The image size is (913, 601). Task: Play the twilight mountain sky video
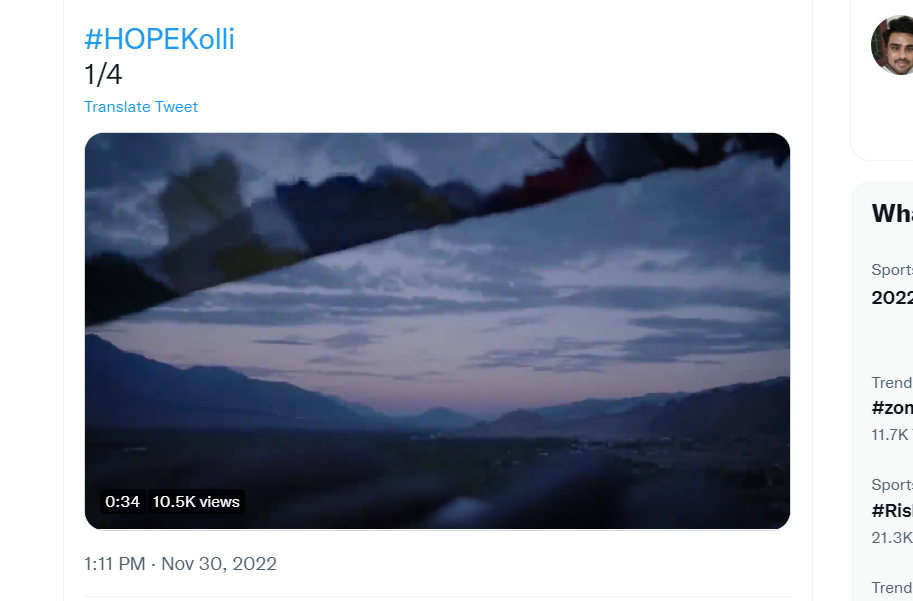[x=437, y=331]
